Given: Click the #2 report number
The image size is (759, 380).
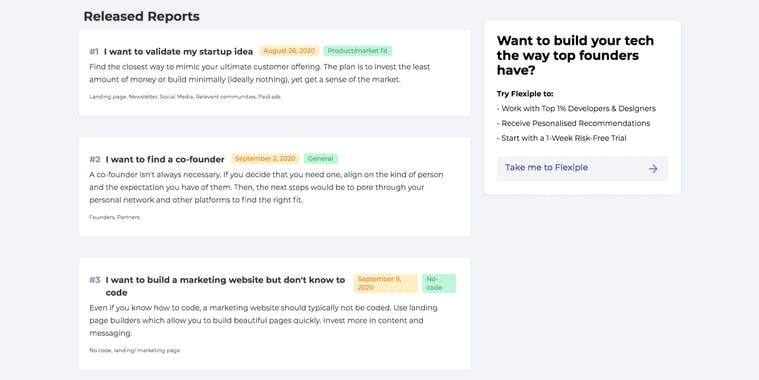Looking at the screenshot, I should (x=95, y=159).
